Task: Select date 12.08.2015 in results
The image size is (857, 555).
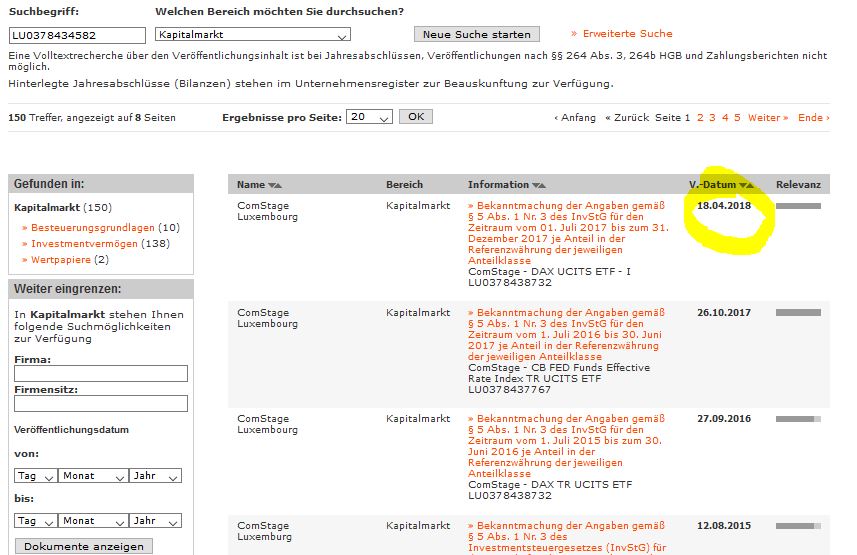Action: [x=724, y=525]
